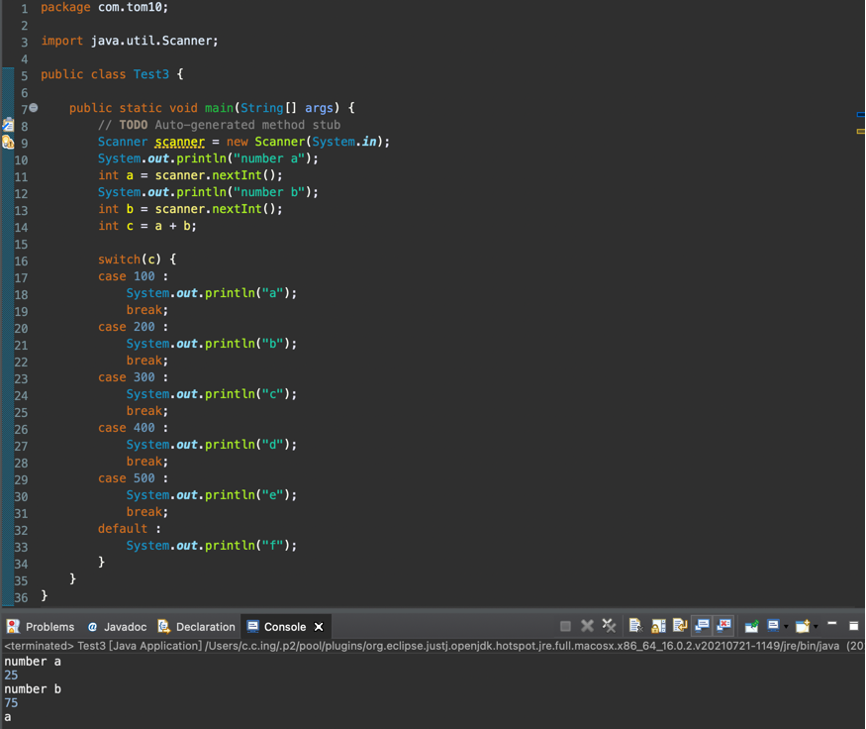Viewport: 866px width, 729px height.
Task: Toggle Word Wrap in console
Action: tap(680, 626)
